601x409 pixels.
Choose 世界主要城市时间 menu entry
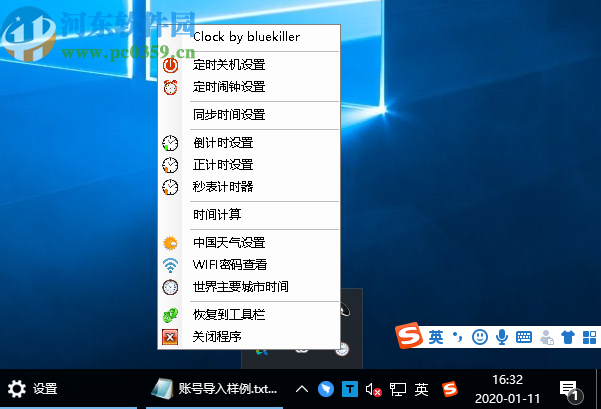249,287
